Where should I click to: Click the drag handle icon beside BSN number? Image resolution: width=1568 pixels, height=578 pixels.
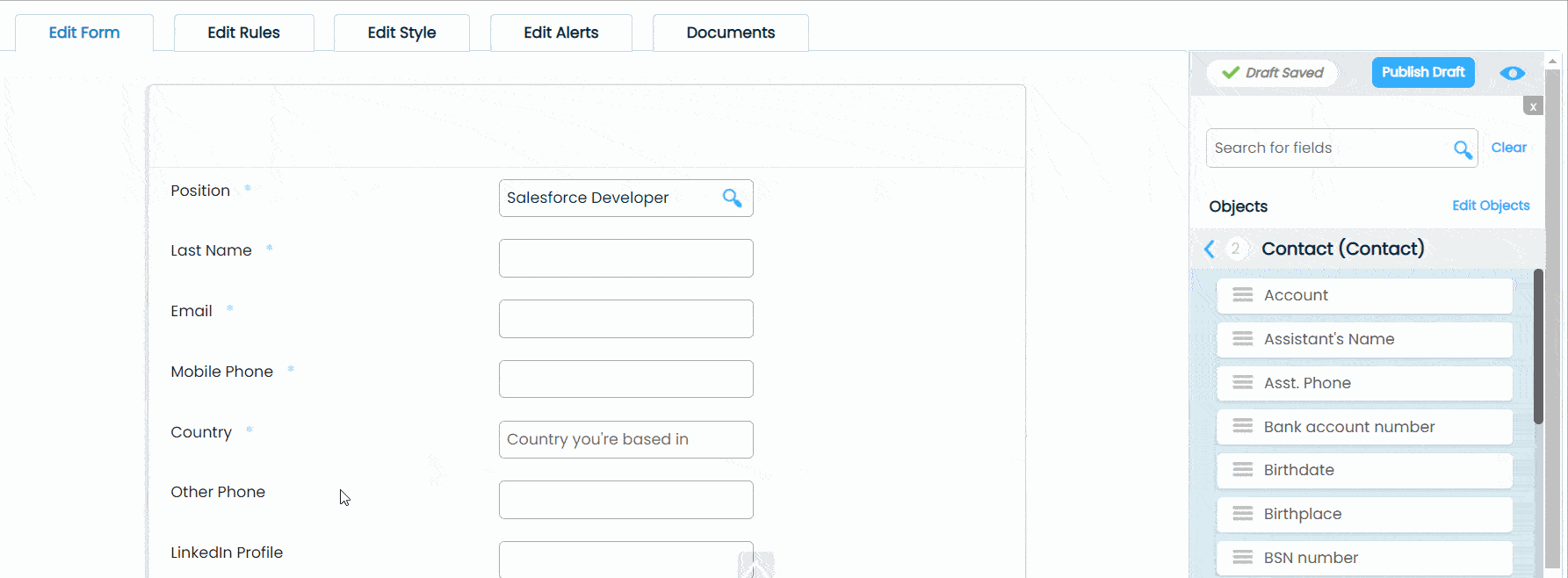[x=1242, y=558]
